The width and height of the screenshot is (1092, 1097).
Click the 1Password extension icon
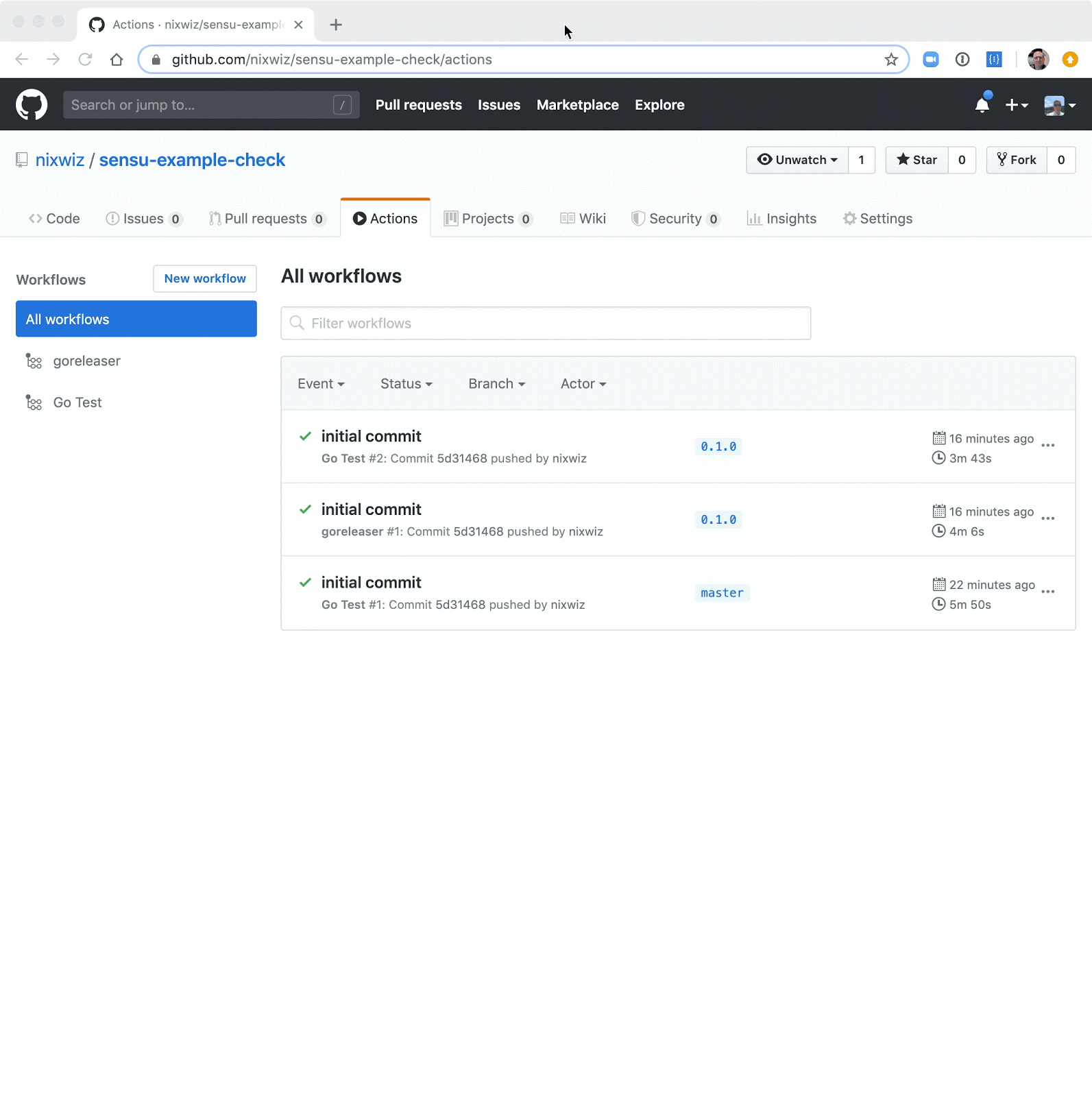pos(962,60)
